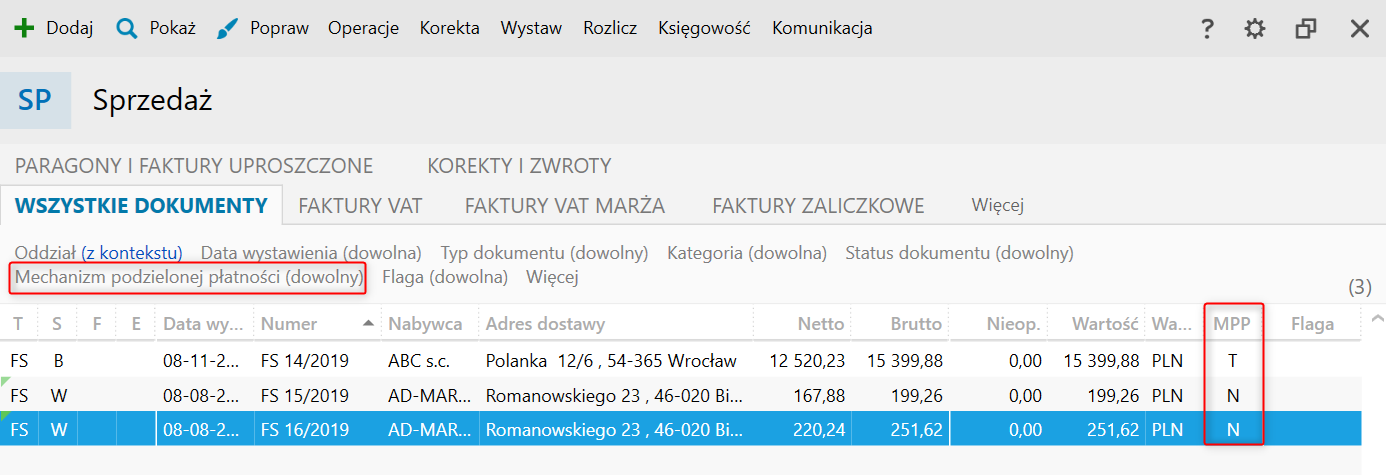Click the green plus Dodaj icon
1386x475 pixels.
coord(24,29)
